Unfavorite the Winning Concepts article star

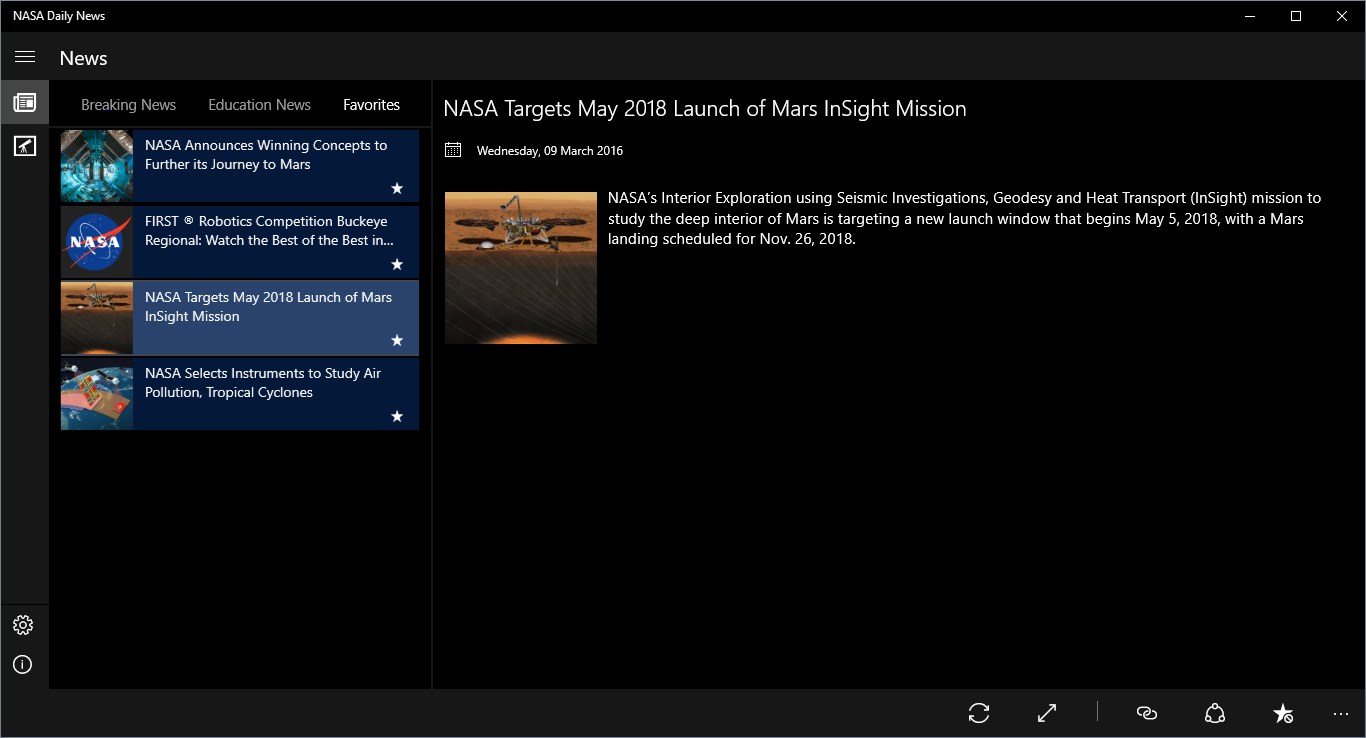(x=397, y=188)
